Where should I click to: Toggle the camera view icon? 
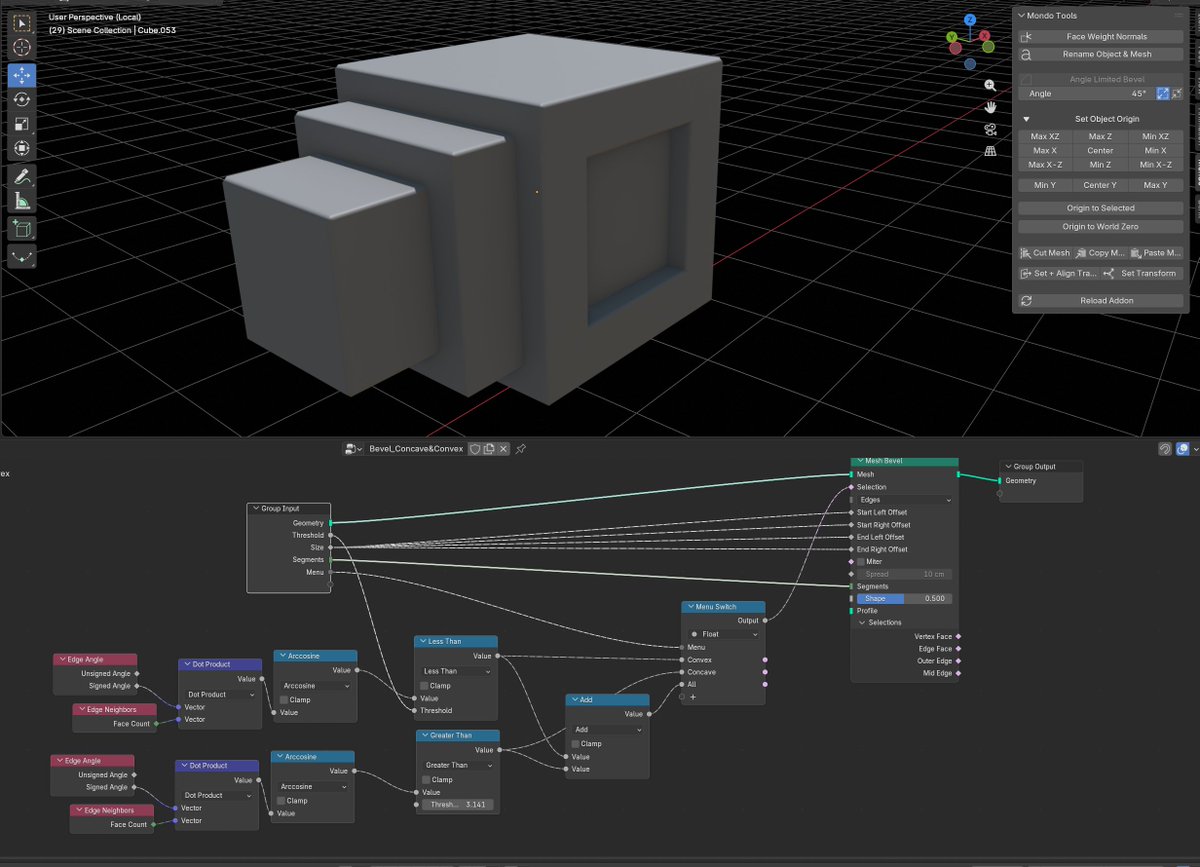[990, 129]
